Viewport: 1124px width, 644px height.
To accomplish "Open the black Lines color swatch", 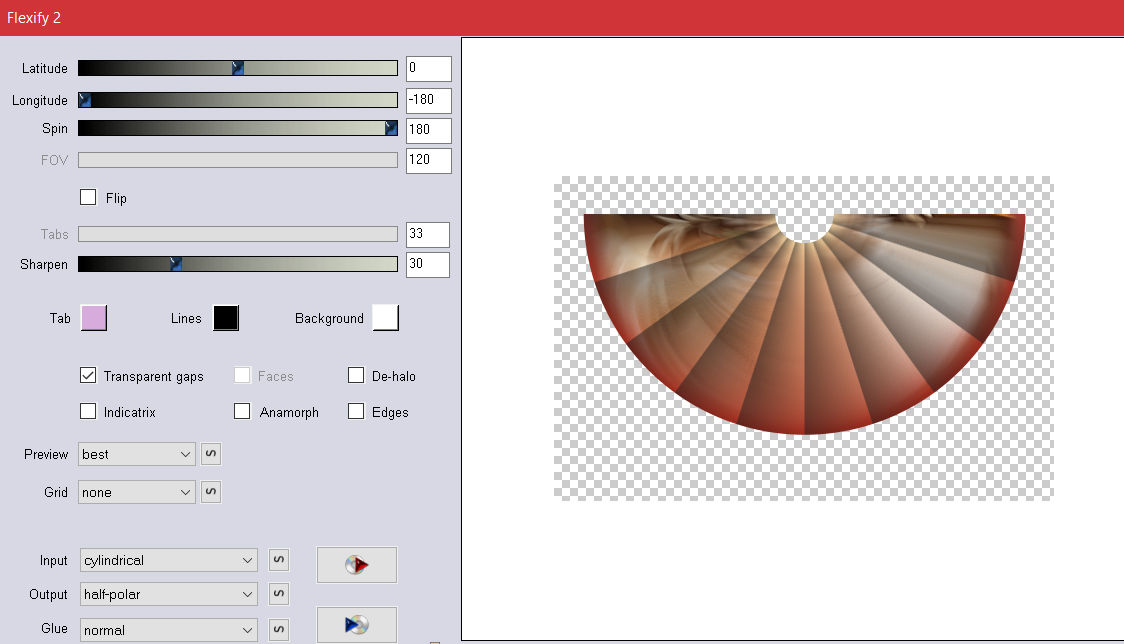I will 226,318.
